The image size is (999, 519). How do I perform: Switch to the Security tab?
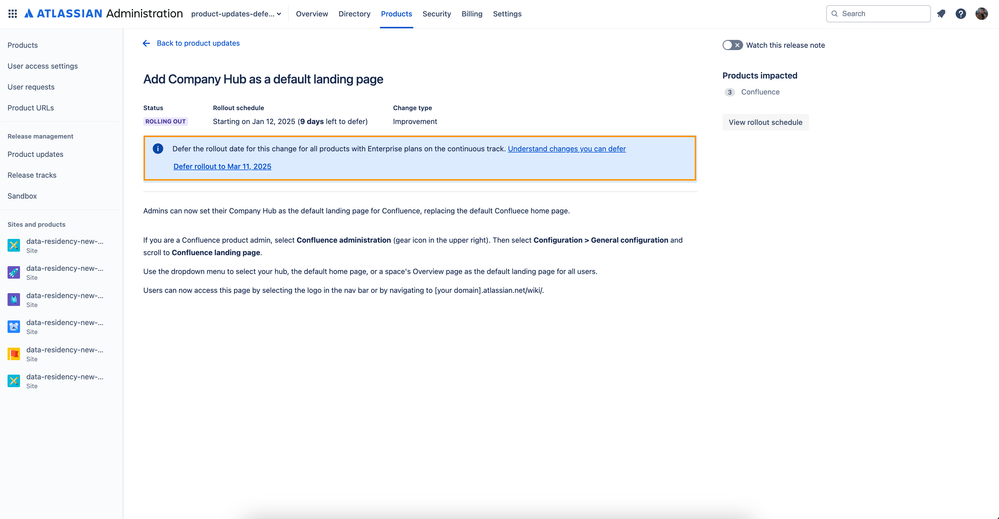click(x=436, y=13)
